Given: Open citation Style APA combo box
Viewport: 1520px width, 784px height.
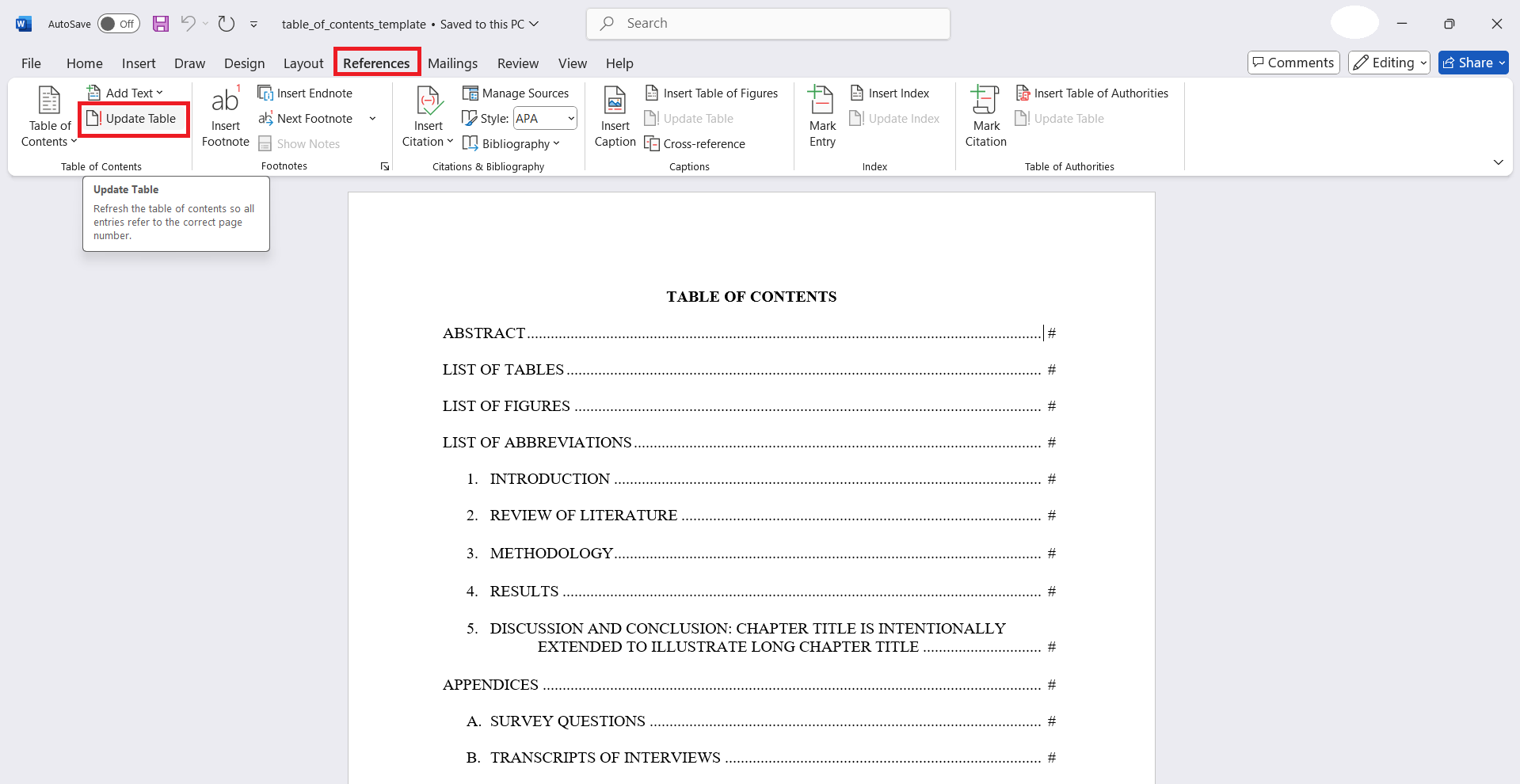Looking at the screenshot, I should [x=545, y=119].
